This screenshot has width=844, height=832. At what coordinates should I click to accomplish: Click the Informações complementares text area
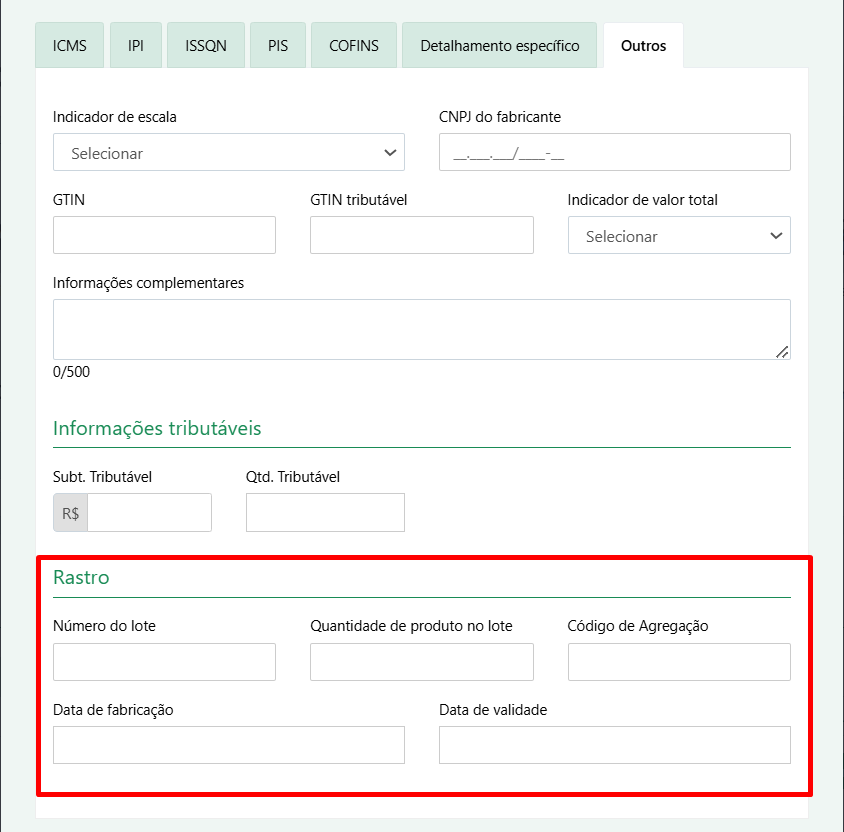(421, 329)
